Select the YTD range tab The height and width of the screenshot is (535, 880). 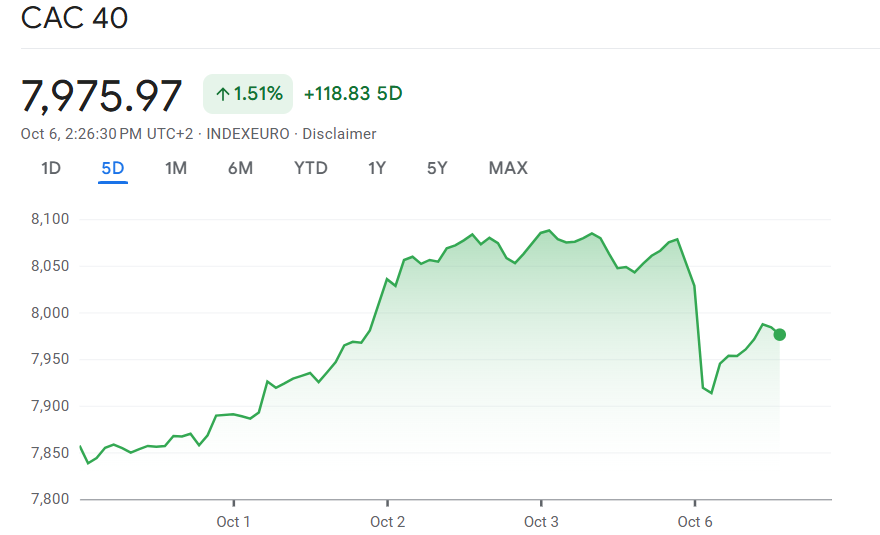(311, 168)
